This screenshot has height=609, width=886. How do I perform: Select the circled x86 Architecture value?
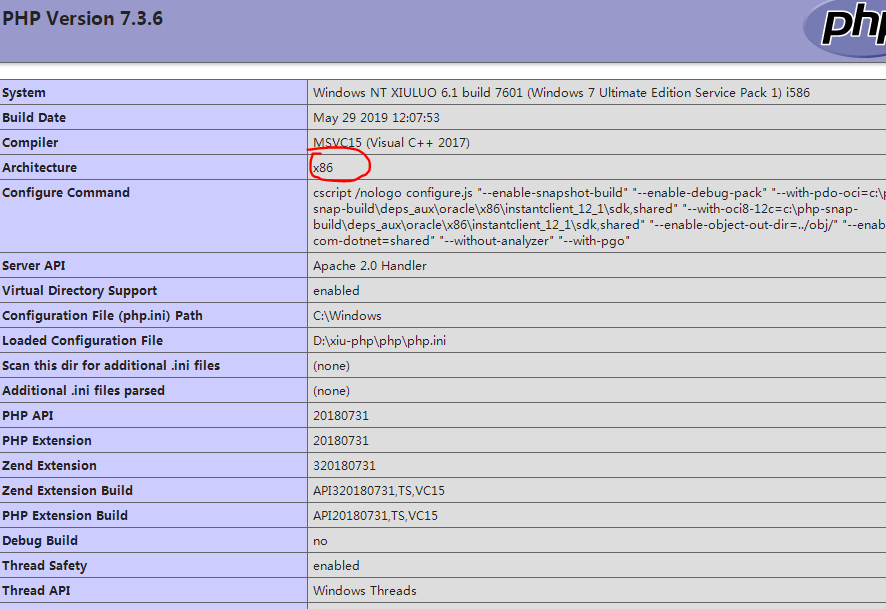(324, 167)
